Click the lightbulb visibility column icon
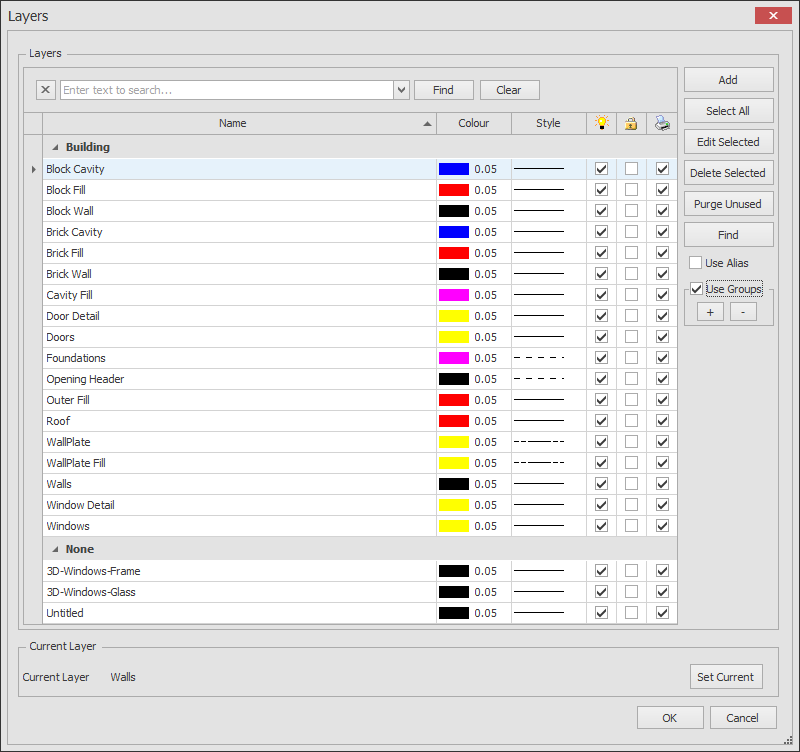The height and width of the screenshot is (752, 800). [x=601, y=123]
